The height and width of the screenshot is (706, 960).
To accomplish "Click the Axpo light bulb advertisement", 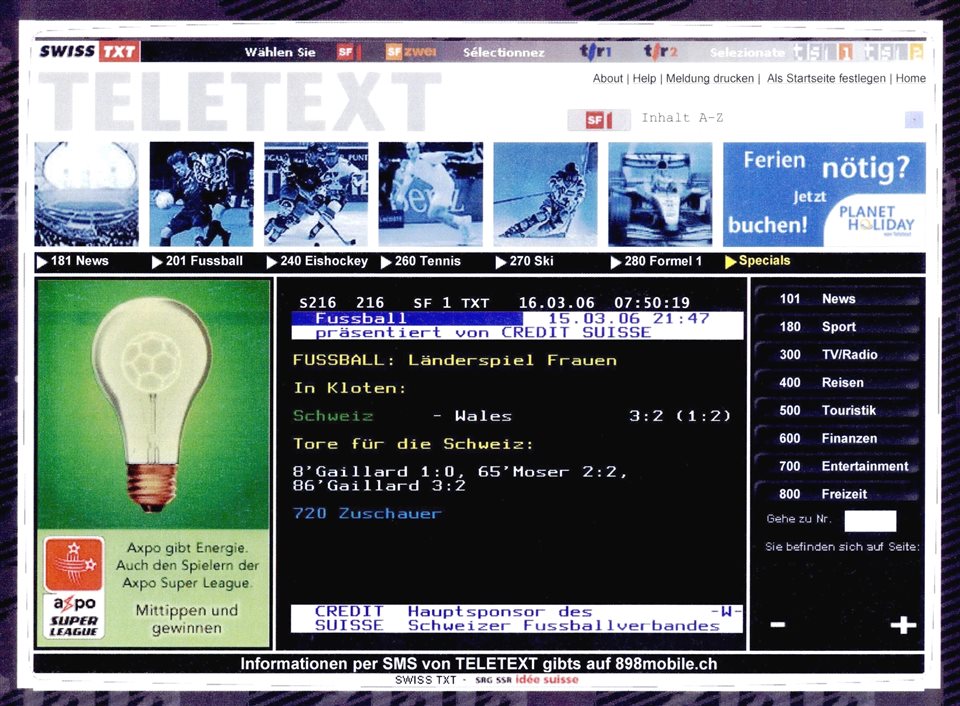I will (x=153, y=404).
